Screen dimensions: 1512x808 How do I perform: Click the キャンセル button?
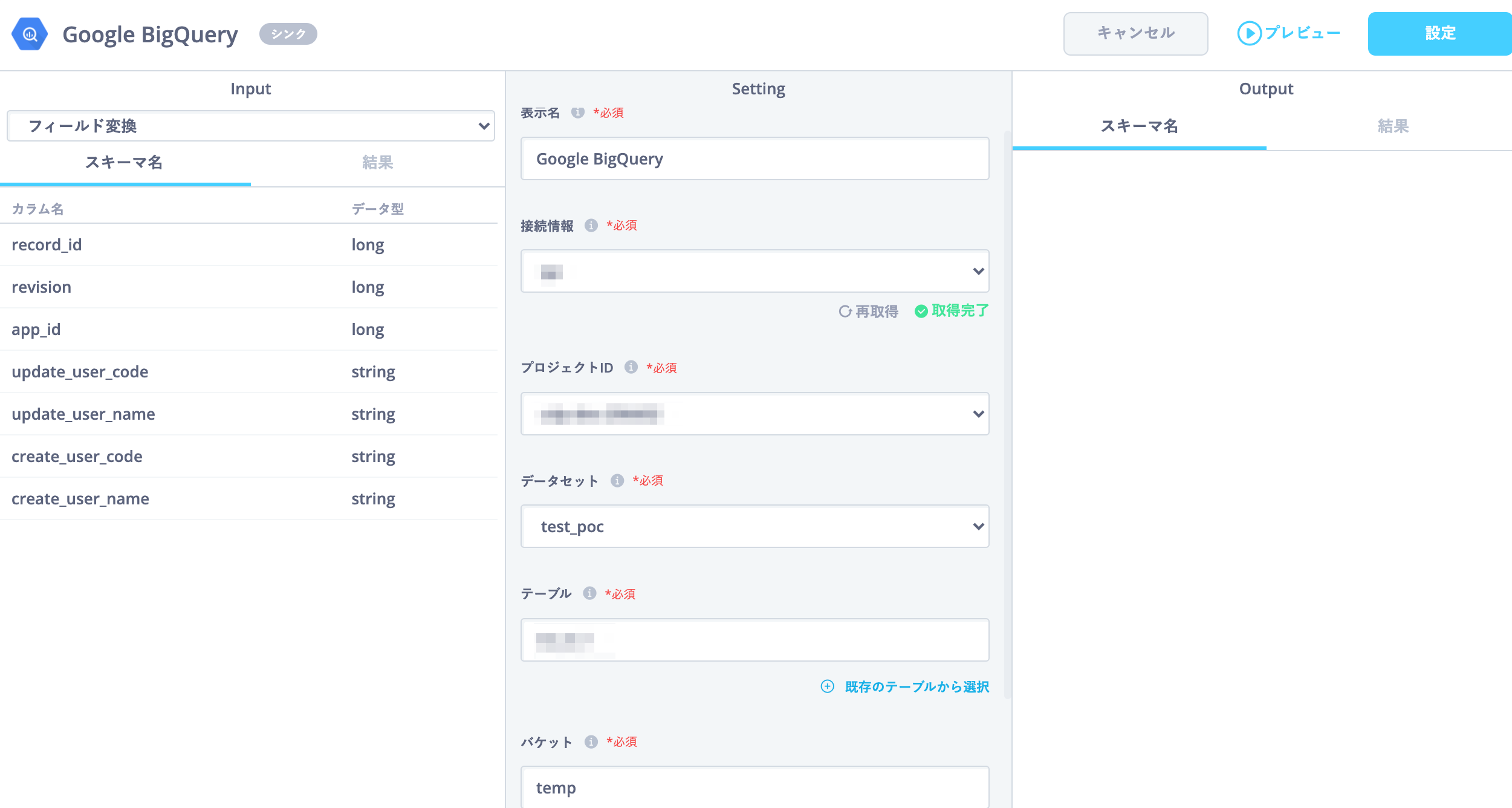[x=1136, y=34]
